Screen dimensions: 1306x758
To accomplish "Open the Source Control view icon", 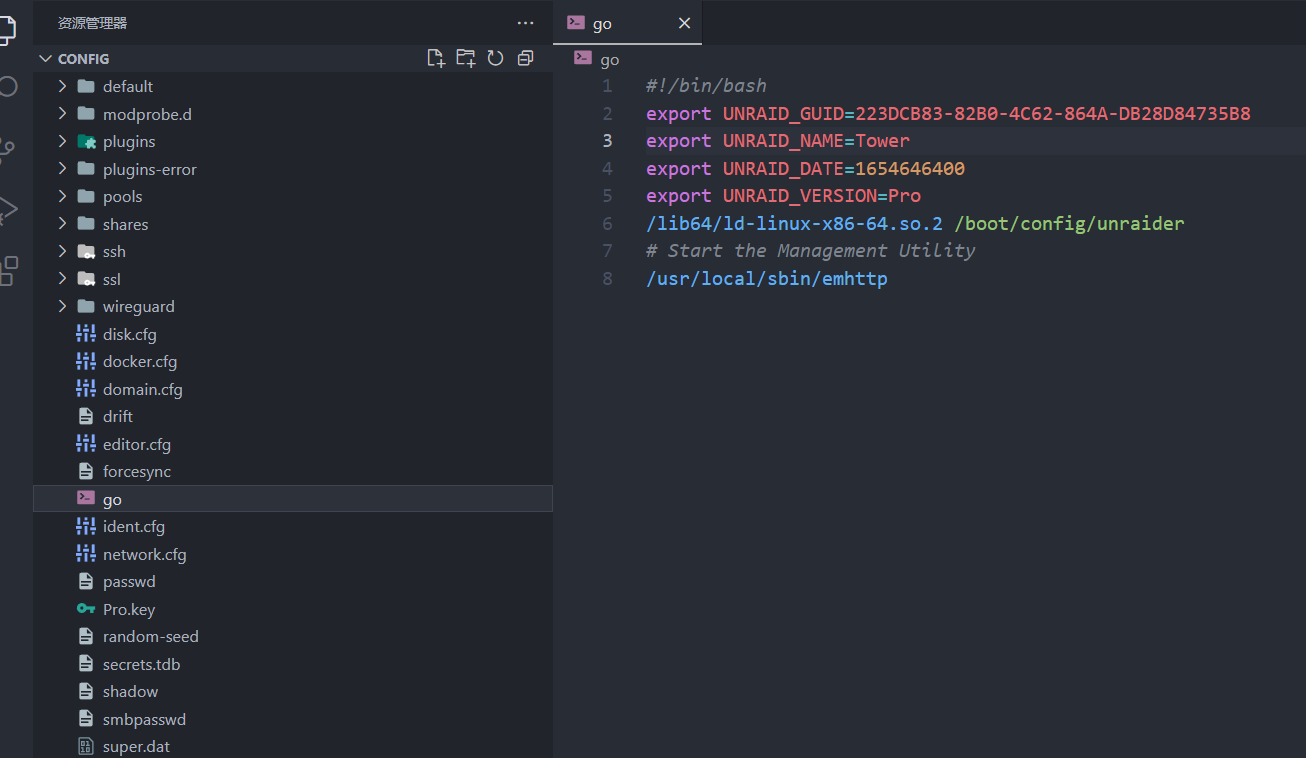I will (x=8, y=150).
